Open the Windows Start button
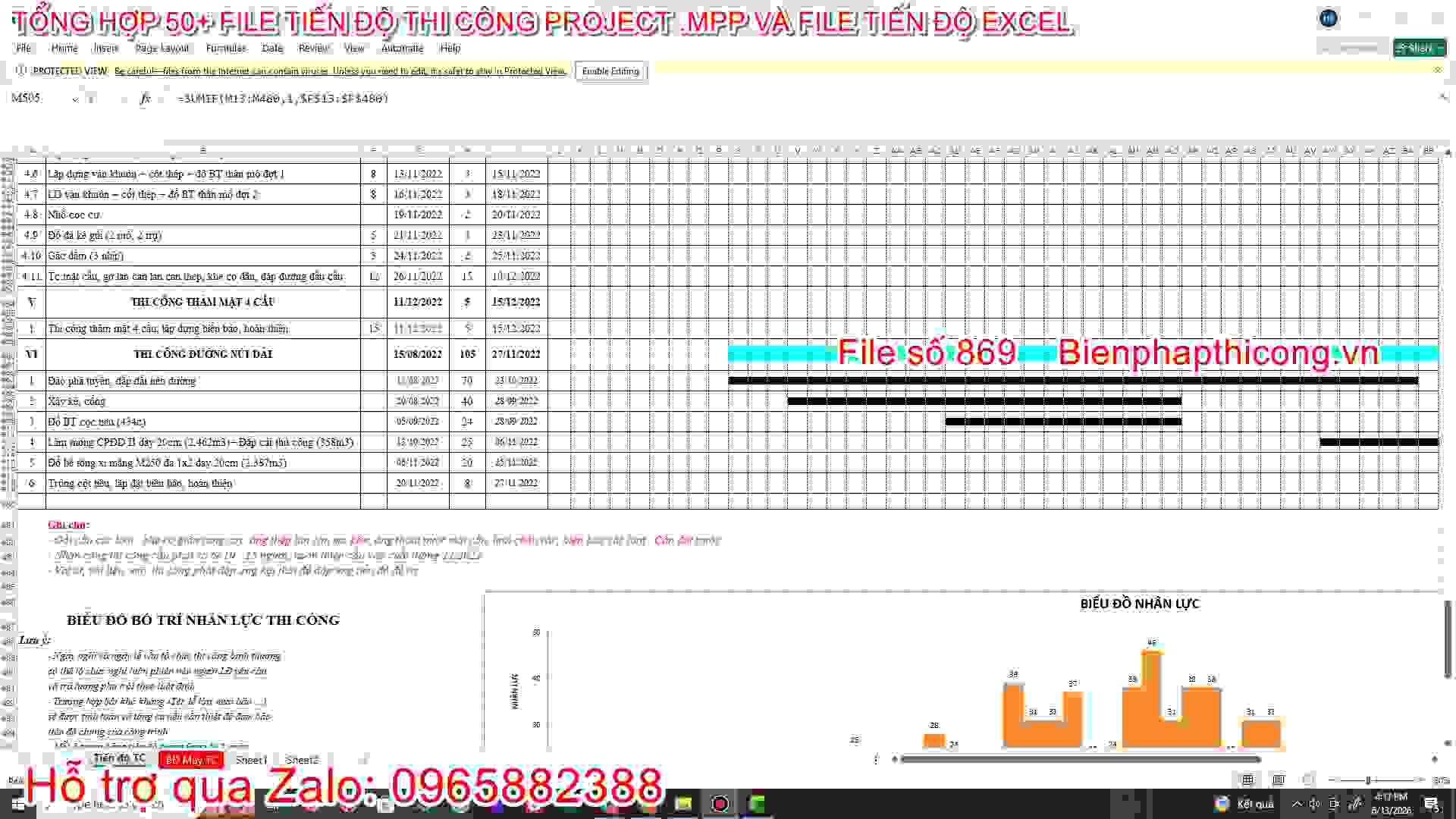Screen dimensions: 1456x819 click(x=17, y=804)
